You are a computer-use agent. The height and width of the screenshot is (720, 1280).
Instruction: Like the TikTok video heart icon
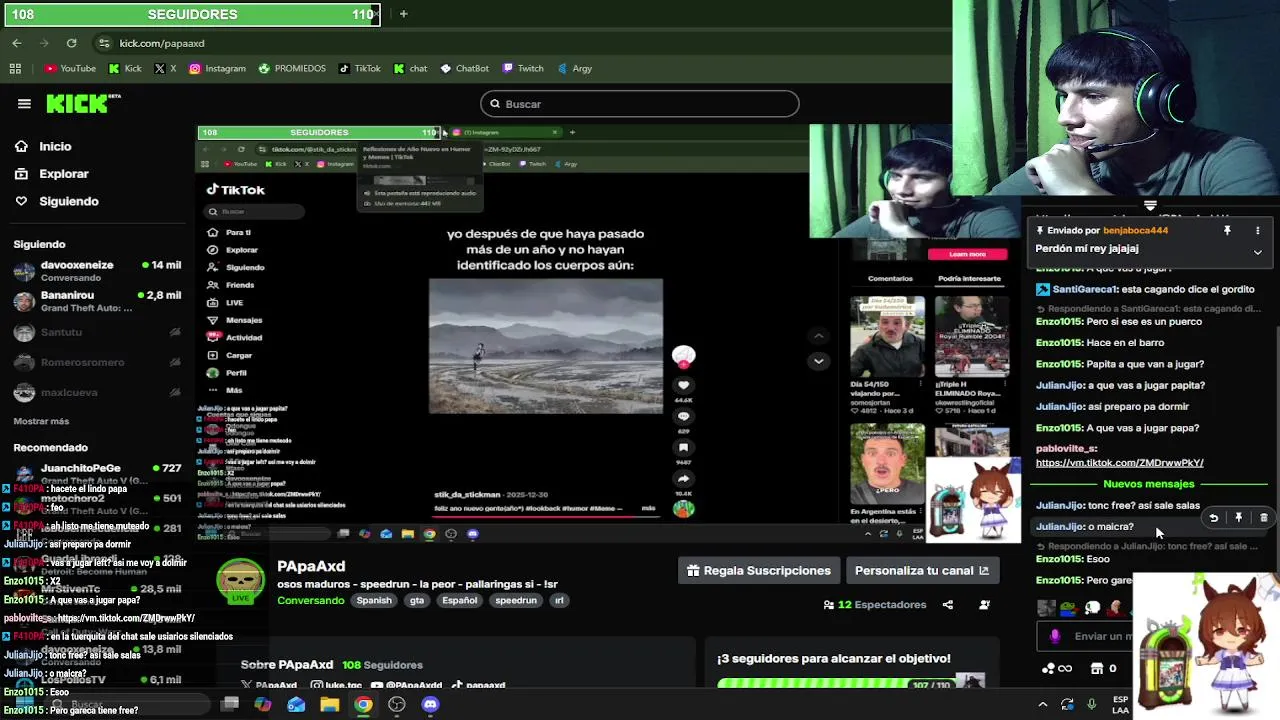coord(684,385)
